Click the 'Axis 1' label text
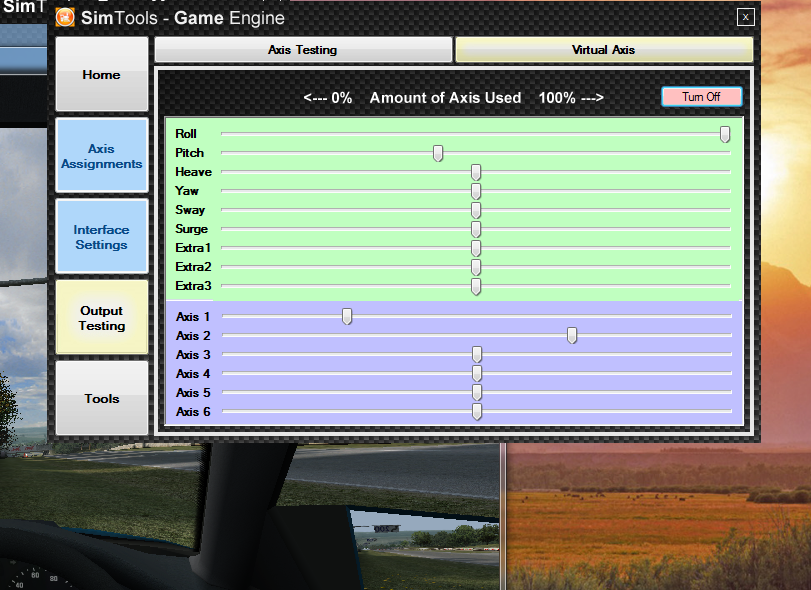This screenshot has width=811, height=590. click(193, 316)
